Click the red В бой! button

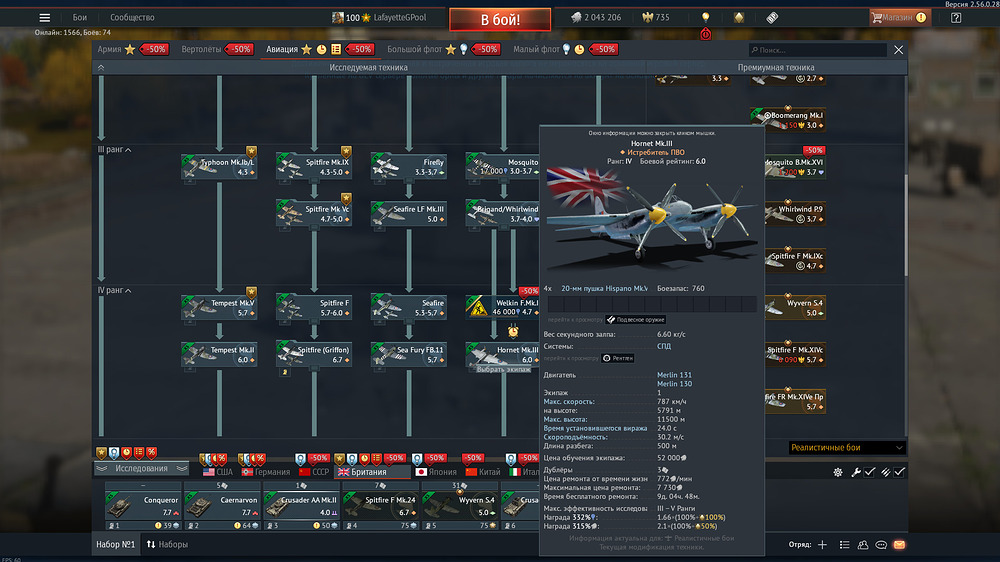[499, 20]
